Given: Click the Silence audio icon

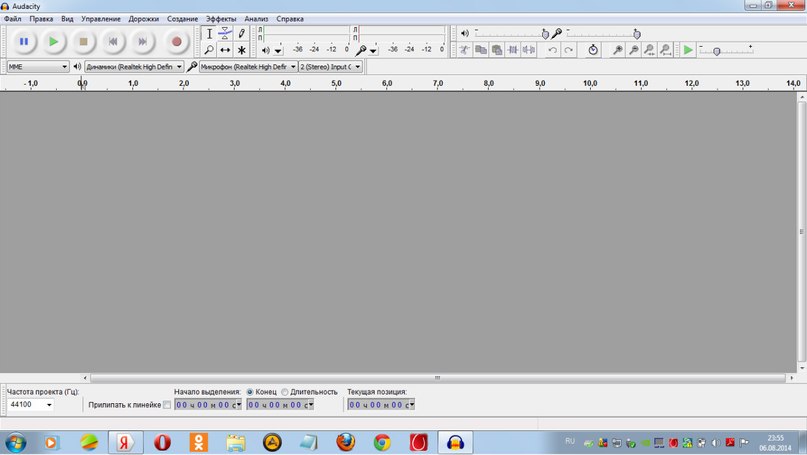Looking at the screenshot, I should click(529, 50).
